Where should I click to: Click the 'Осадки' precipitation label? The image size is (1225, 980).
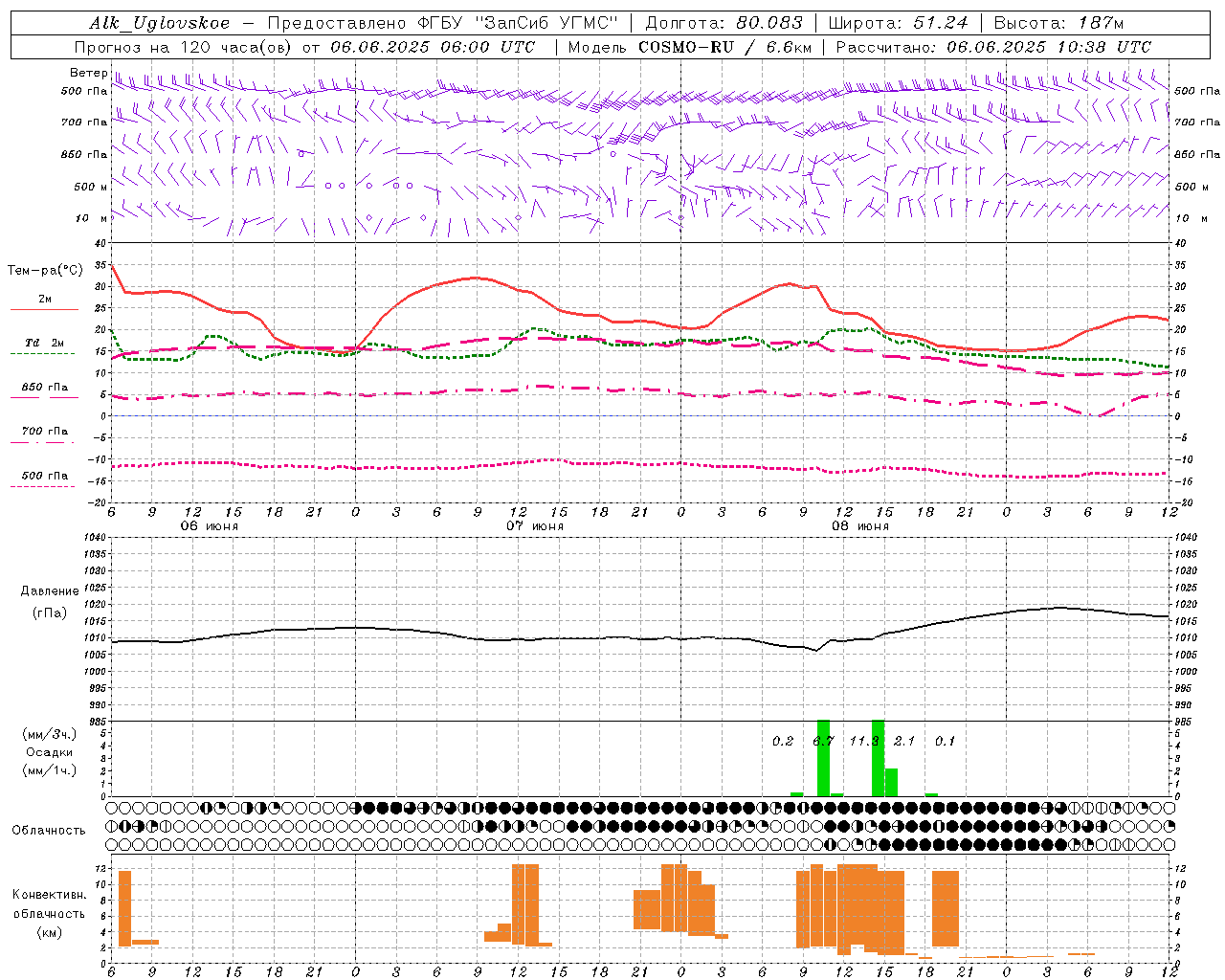point(50,752)
